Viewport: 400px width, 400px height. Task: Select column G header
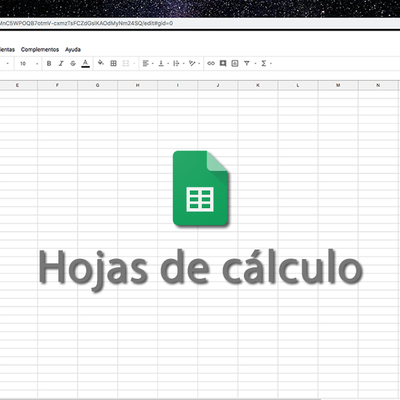pyautogui.click(x=98, y=85)
